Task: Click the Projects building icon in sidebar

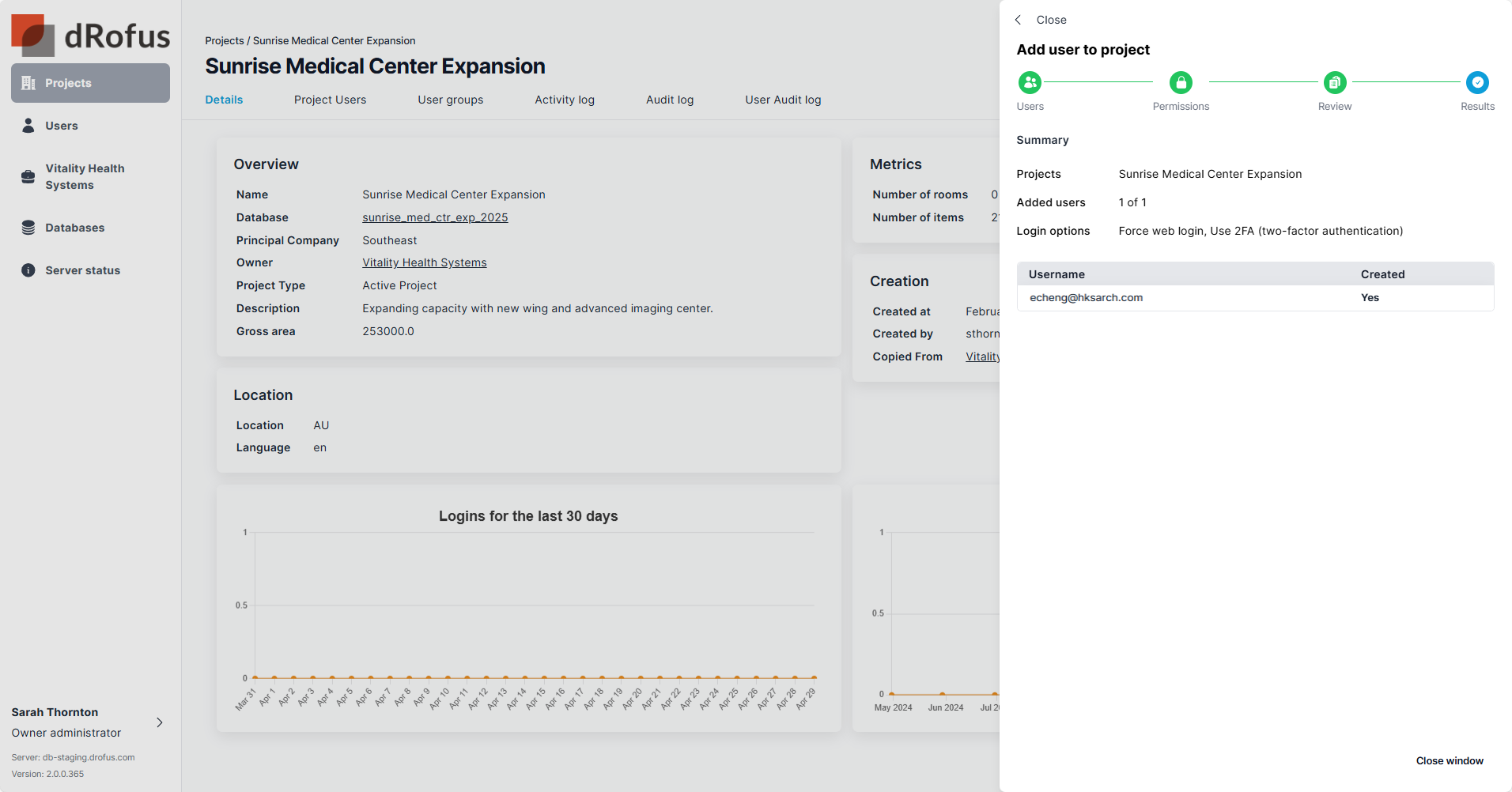Action: click(x=28, y=83)
